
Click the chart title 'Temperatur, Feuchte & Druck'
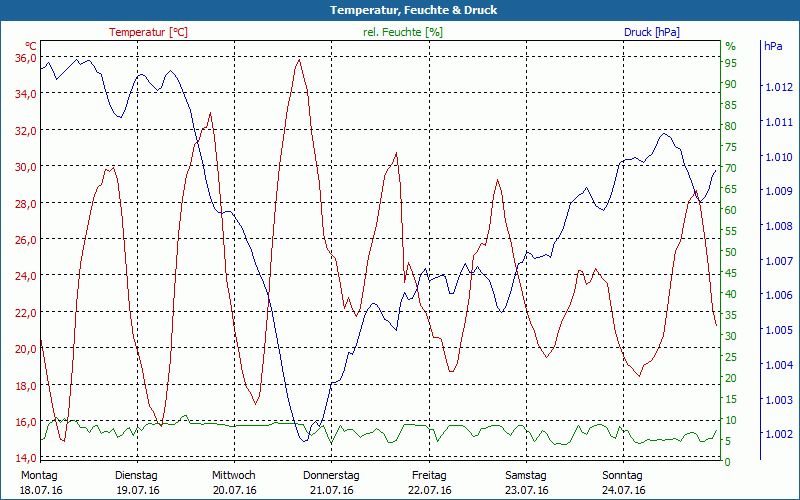[400, 10]
